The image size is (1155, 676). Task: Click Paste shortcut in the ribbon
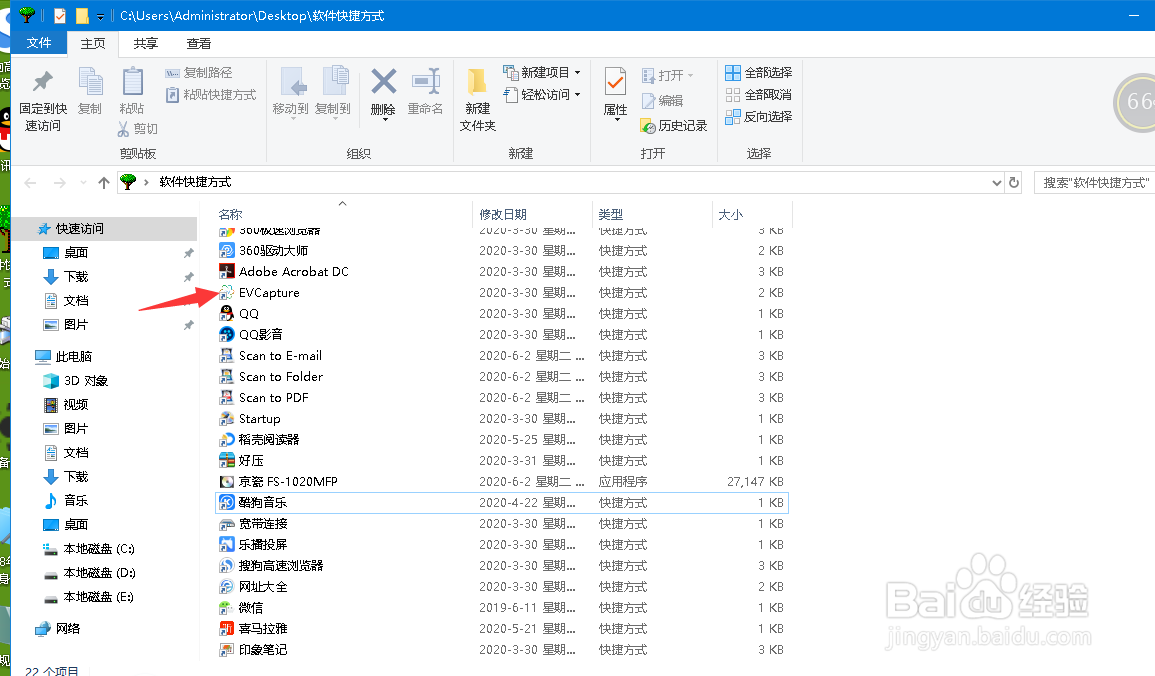(211, 94)
